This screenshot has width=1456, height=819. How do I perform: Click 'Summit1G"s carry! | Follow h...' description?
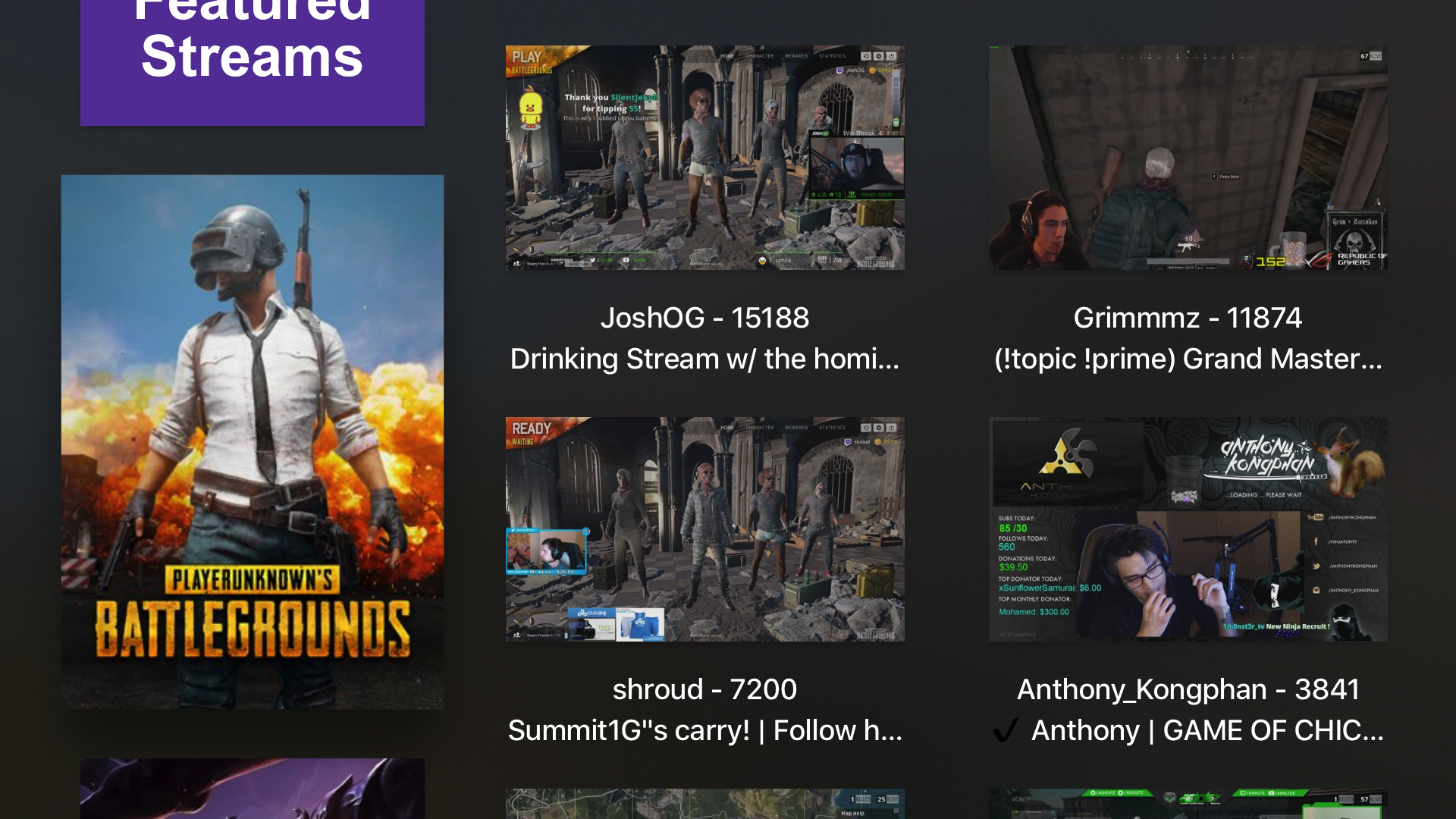[x=704, y=730]
